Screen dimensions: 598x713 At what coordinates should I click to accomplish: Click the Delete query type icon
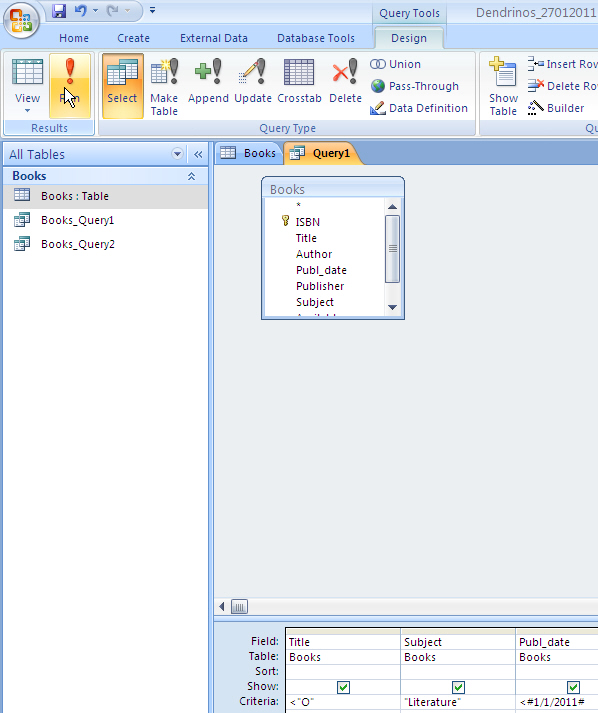click(345, 81)
